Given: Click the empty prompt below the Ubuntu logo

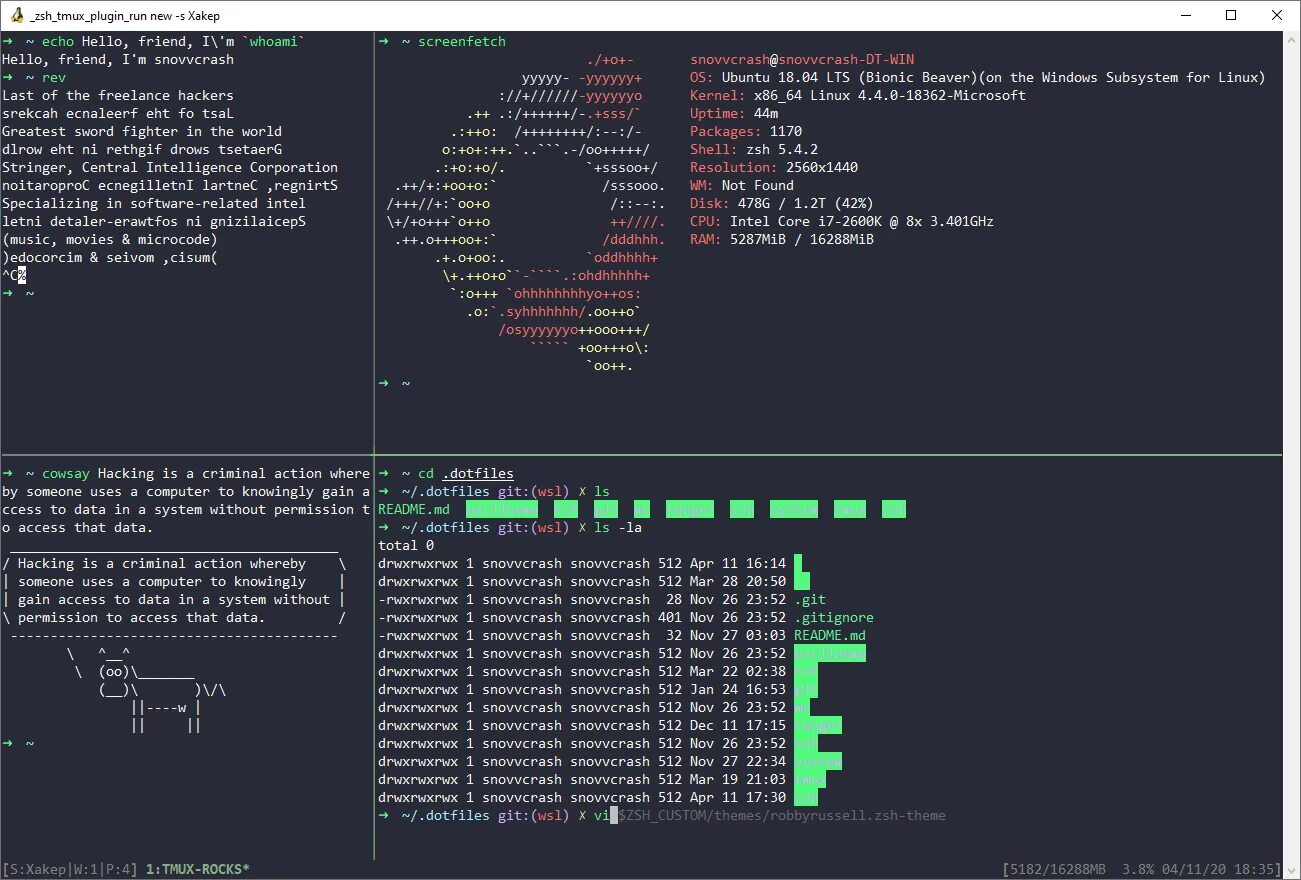Looking at the screenshot, I should coord(394,383).
